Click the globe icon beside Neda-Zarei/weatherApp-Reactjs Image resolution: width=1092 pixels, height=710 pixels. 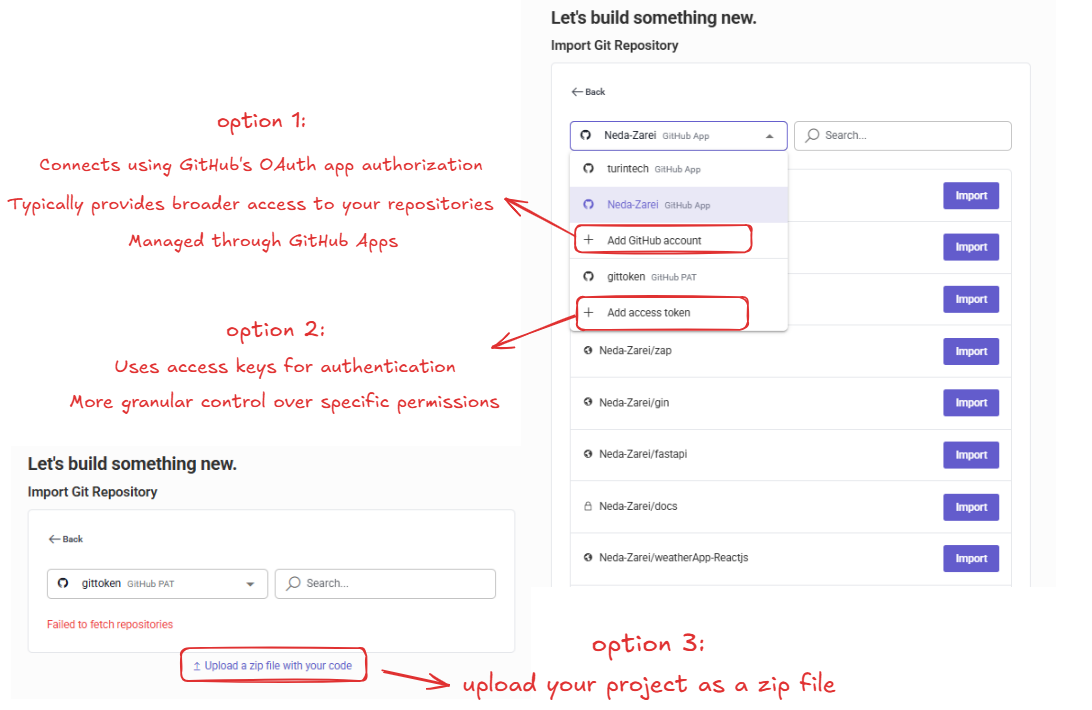click(588, 558)
